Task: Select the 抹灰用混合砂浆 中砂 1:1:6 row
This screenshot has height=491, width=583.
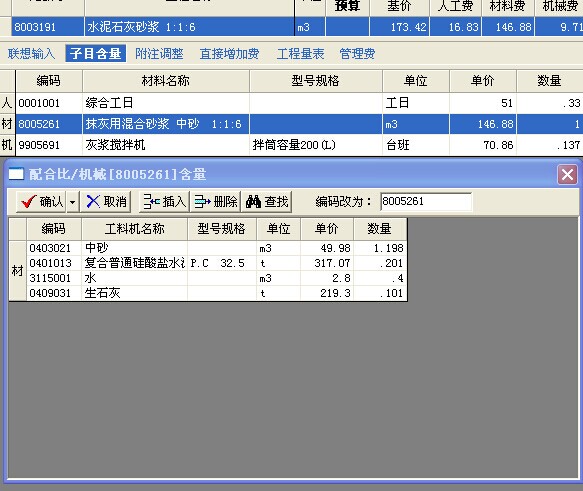Action: tap(292, 124)
